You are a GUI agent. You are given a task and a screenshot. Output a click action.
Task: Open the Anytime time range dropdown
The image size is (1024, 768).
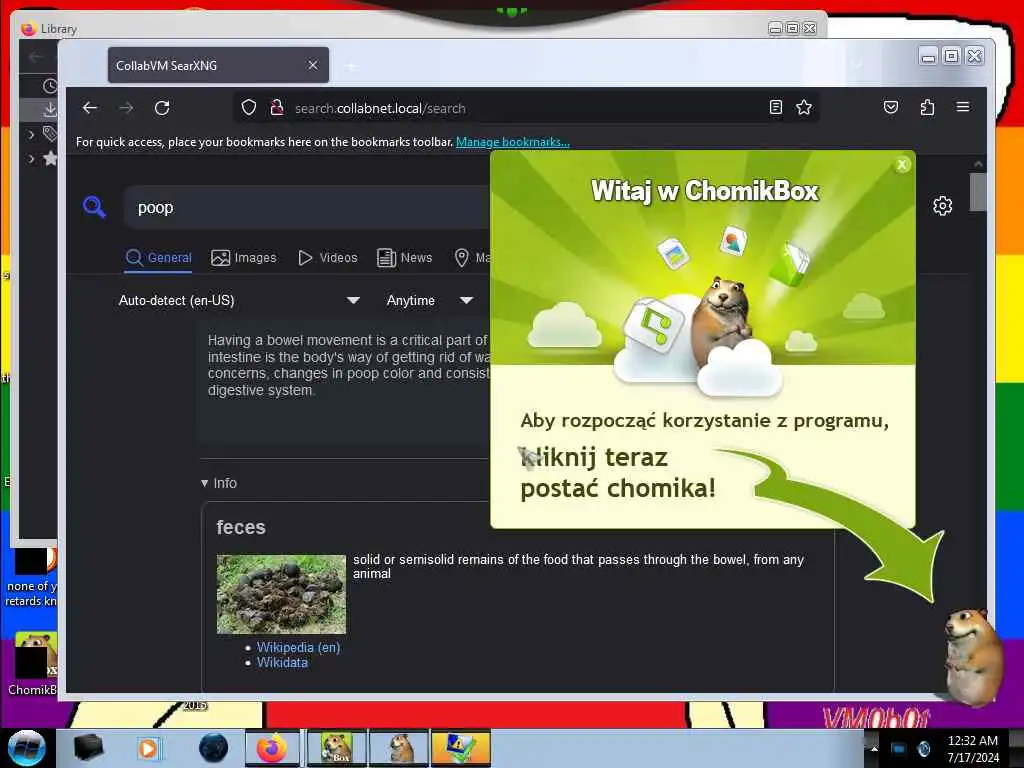pos(429,300)
